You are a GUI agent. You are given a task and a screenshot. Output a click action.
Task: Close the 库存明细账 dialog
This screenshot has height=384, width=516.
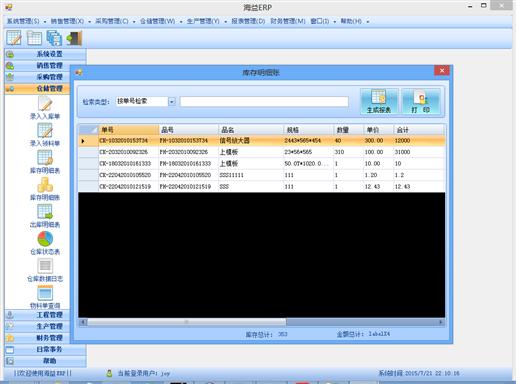pyautogui.click(x=442, y=71)
